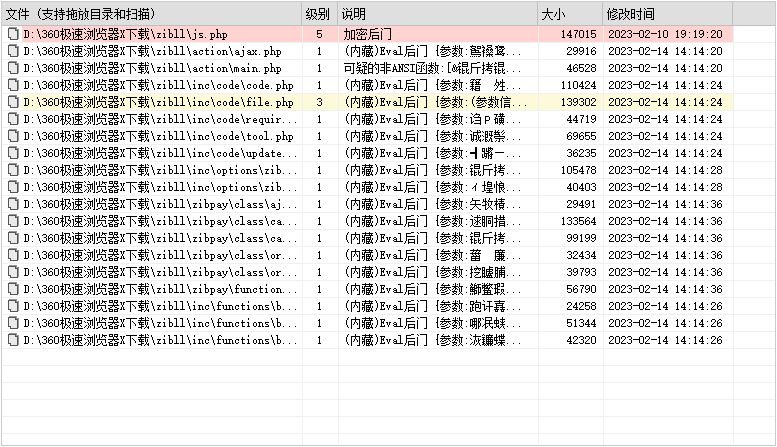Image resolution: width=777 pixels, height=447 pixels.
Task: Click size value 56790
Action: tap(581, 289)
